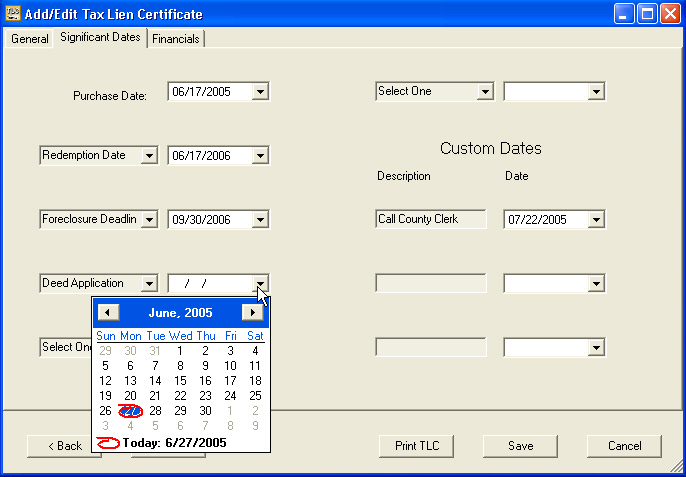
Task: Save the tax lien certificate
Action: (x=521, y=446)
